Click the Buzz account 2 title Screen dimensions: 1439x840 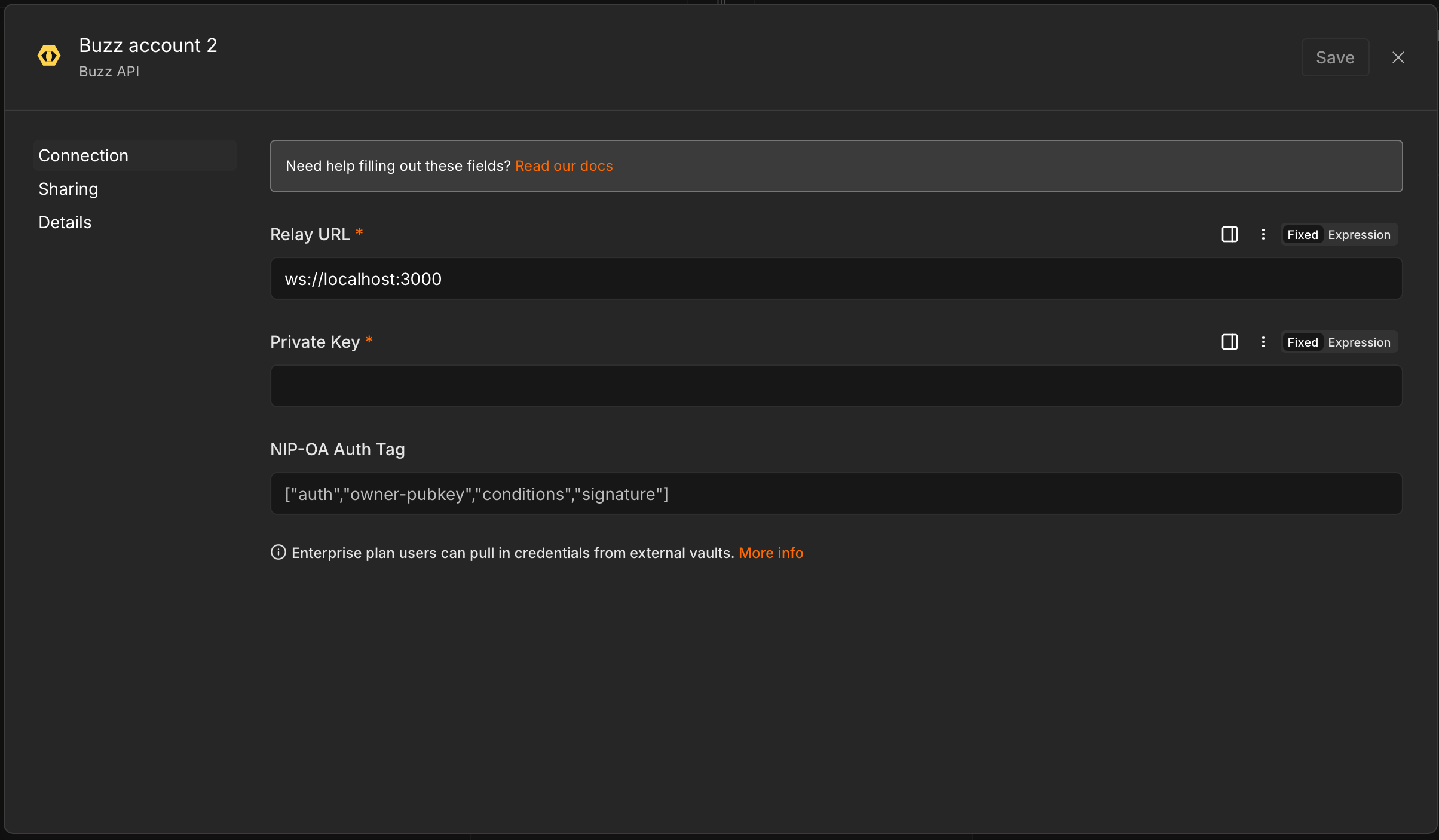point(148,45)
